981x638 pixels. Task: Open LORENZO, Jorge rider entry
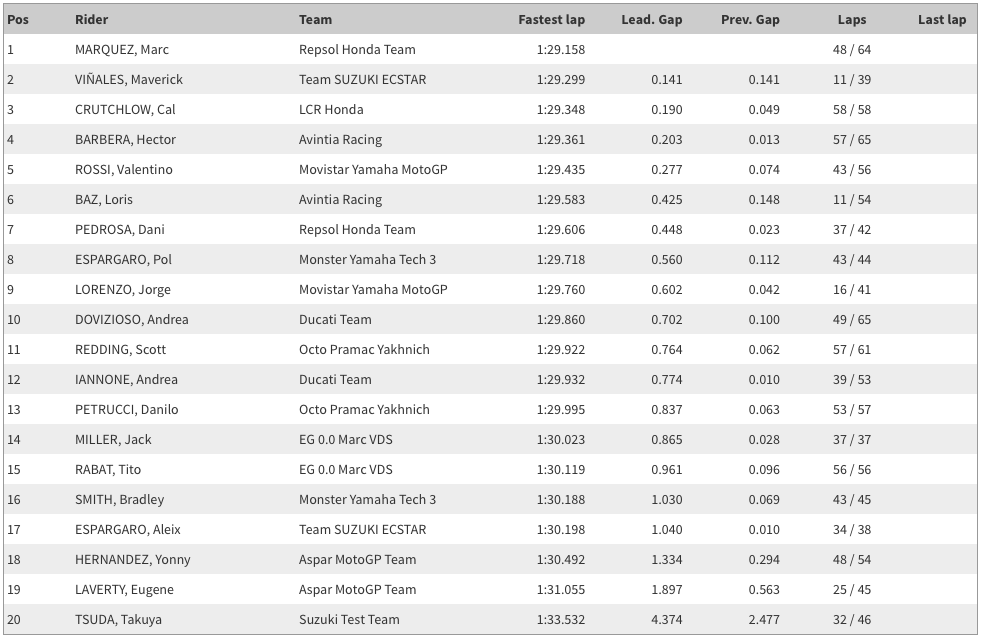pos(123,289)
